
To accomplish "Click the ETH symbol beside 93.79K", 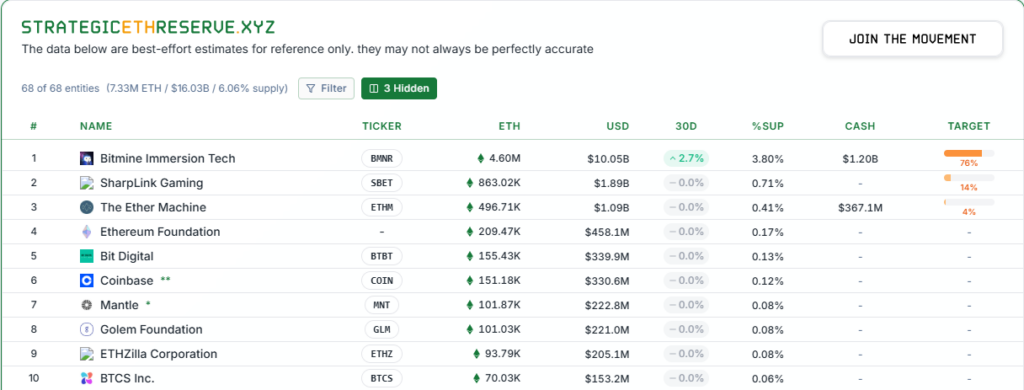I will [476, 354].
